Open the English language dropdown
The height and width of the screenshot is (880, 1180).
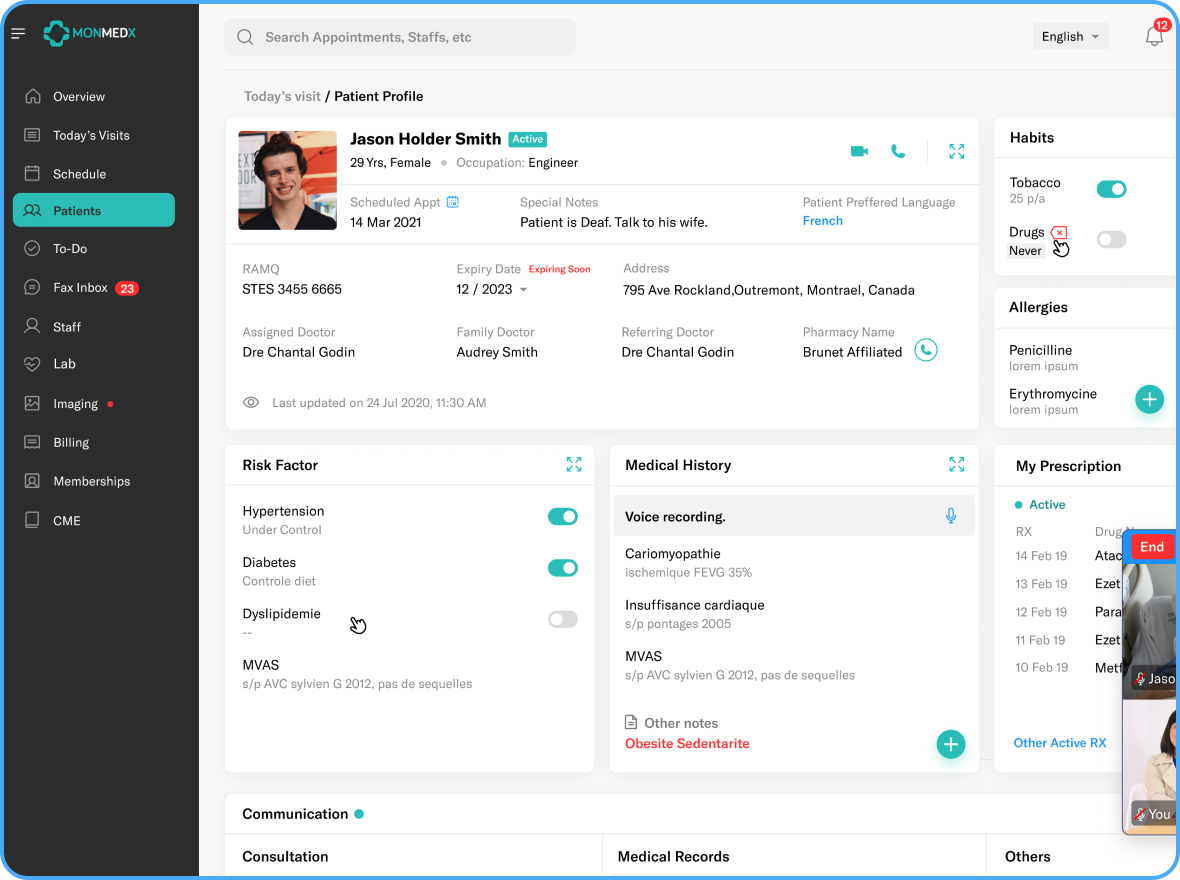coord(1070,37)
